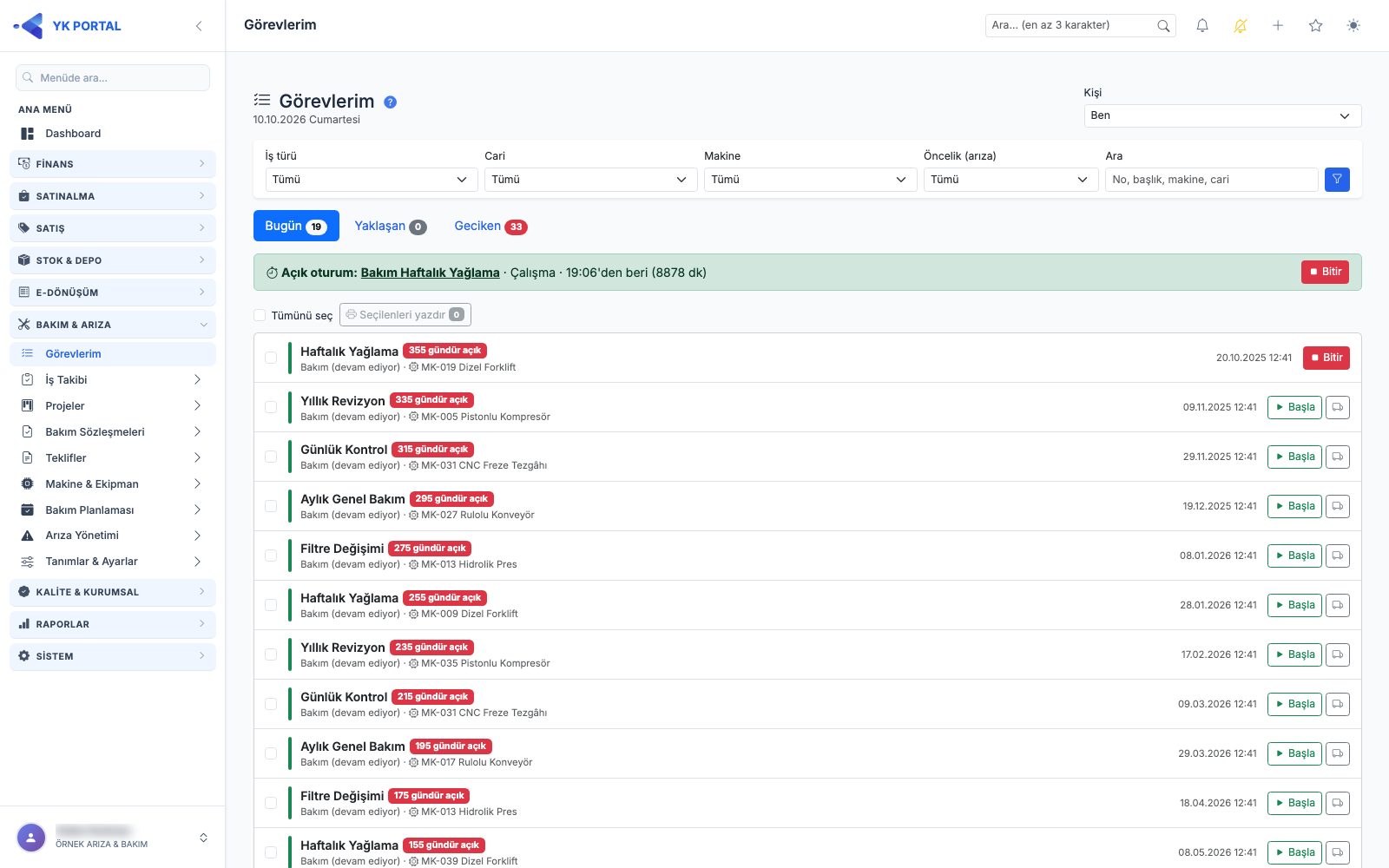This screenshot has height=868, width=1389.
Task: Click Seçilenleri yazdır button
Action: (405, 315)
